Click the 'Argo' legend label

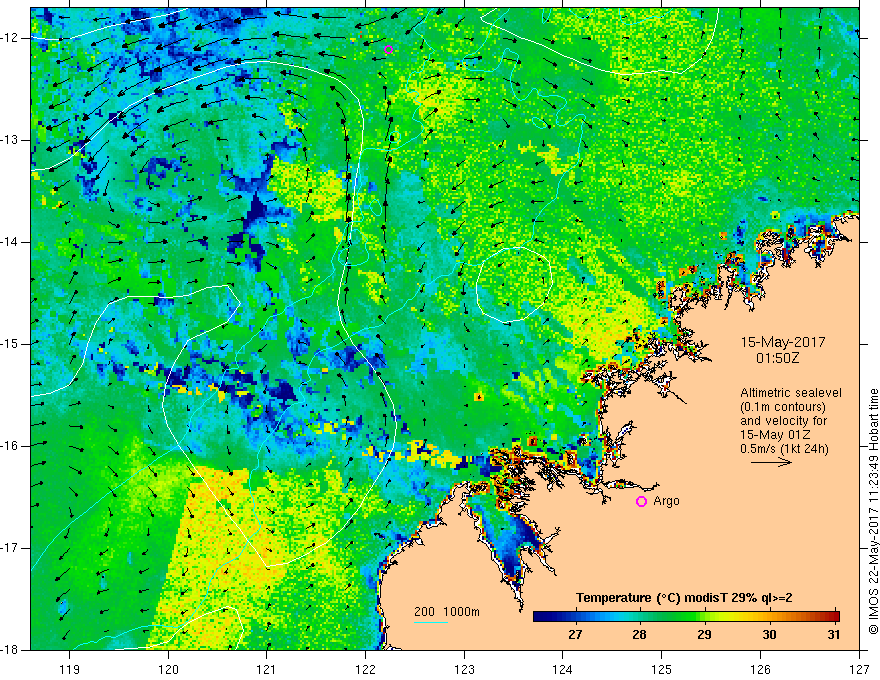(666, 500)
